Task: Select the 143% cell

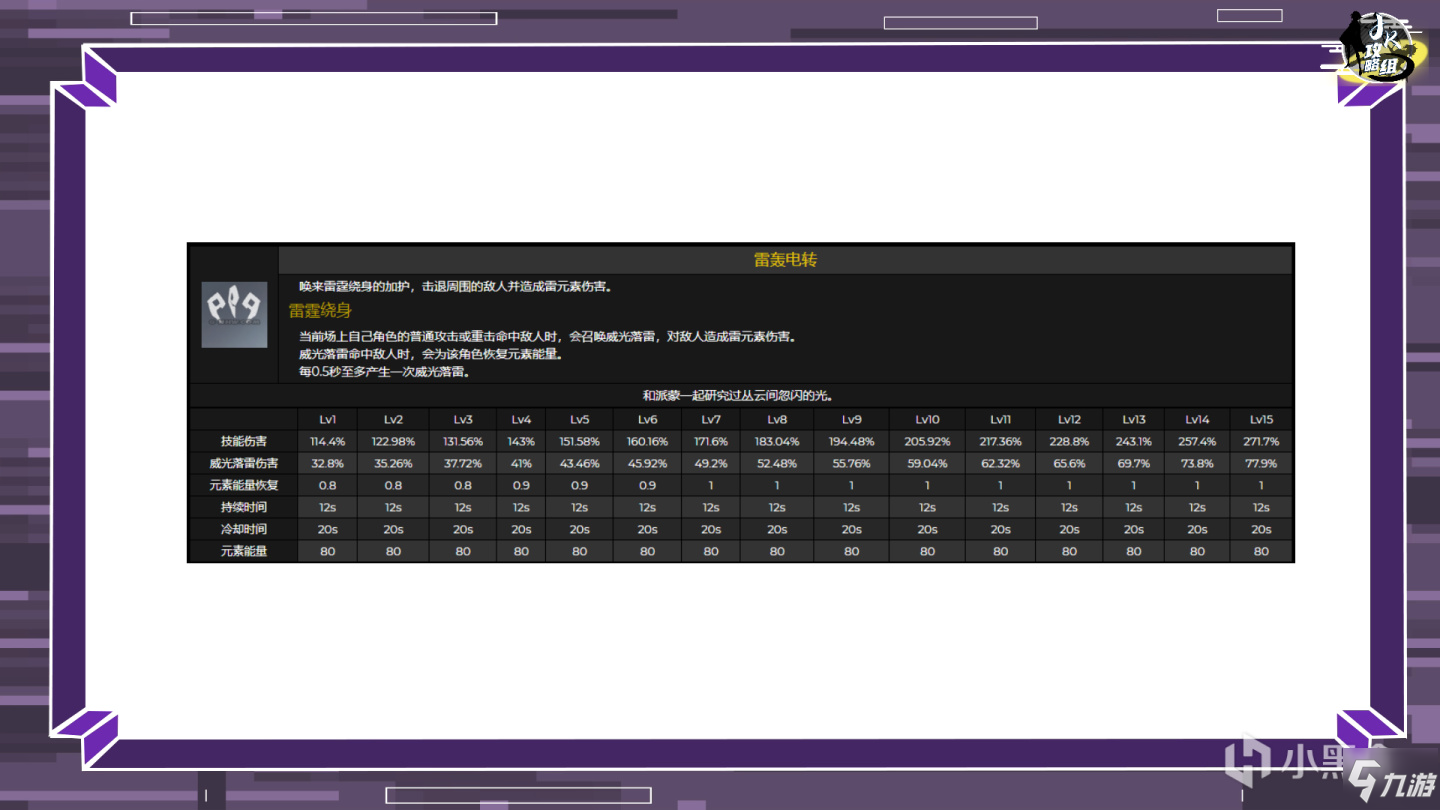Action: tap(521, 441)
